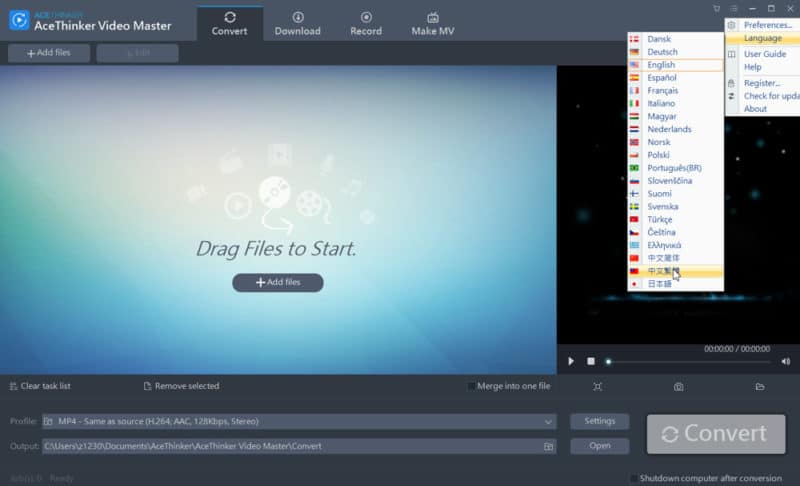
Task: Click the Add files button under Drag Files
Action: pyautogui.click(x=278, y=283)
